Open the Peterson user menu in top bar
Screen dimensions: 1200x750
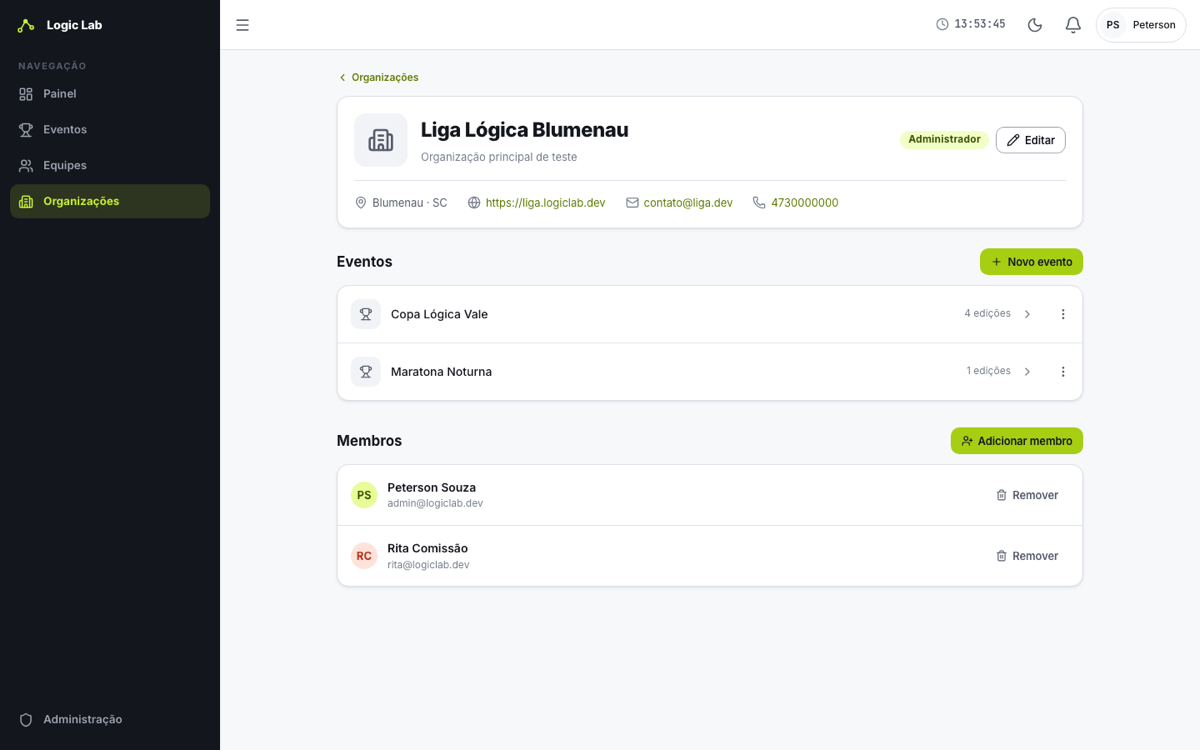tap(1141, 25)
